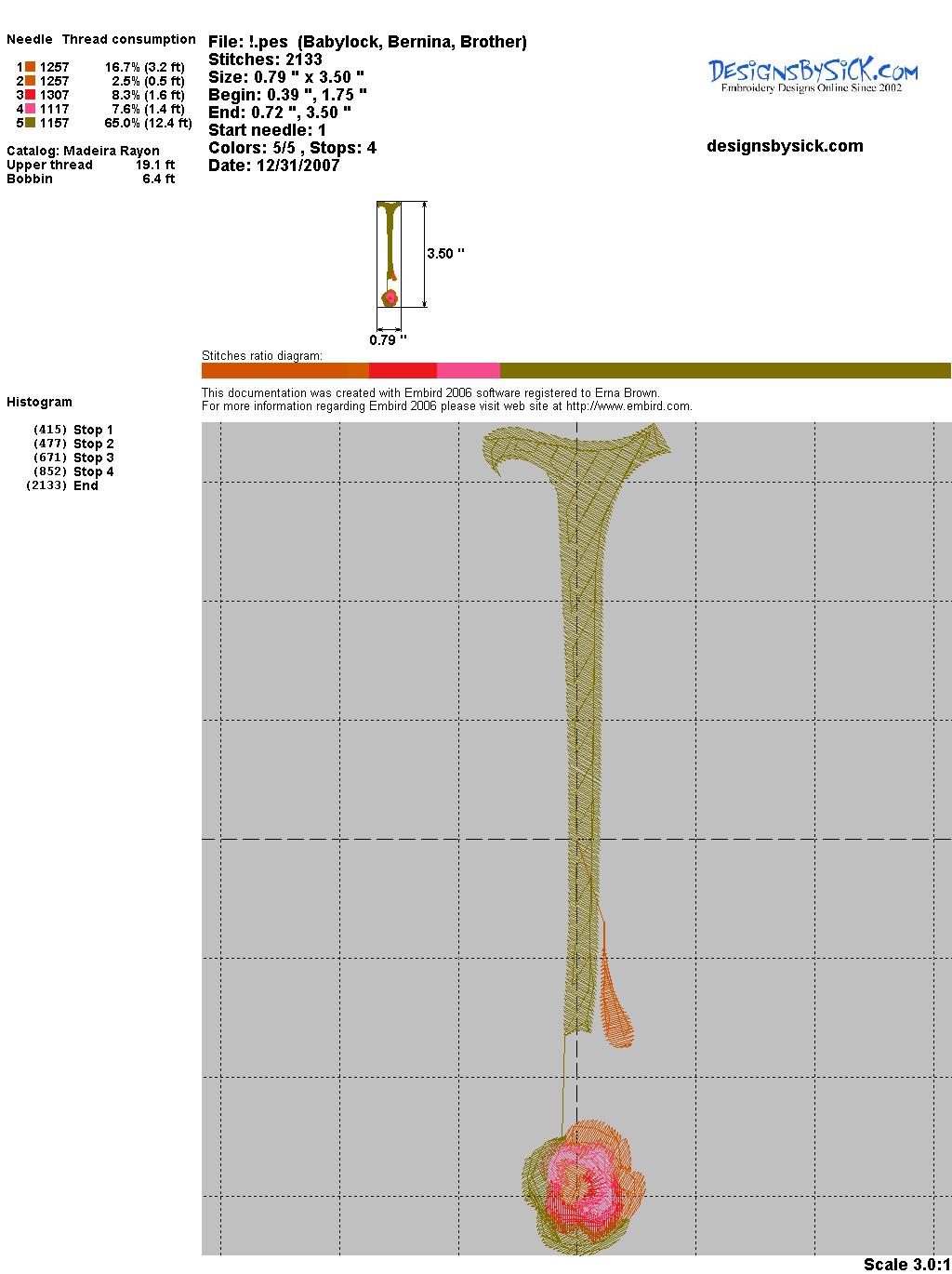Select needle 3 red thread swatch
952x1274 pixels.
[30, 95]
